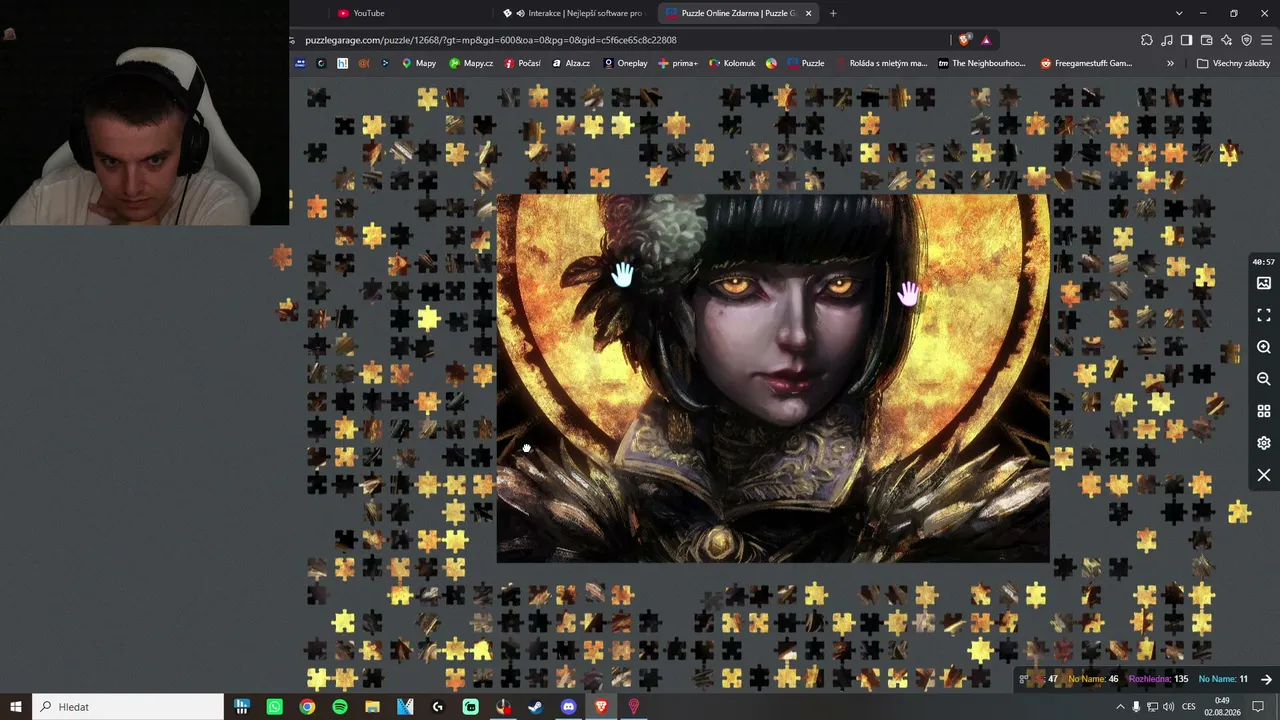Arrange pieces with the grid icon

[1264, 411]
